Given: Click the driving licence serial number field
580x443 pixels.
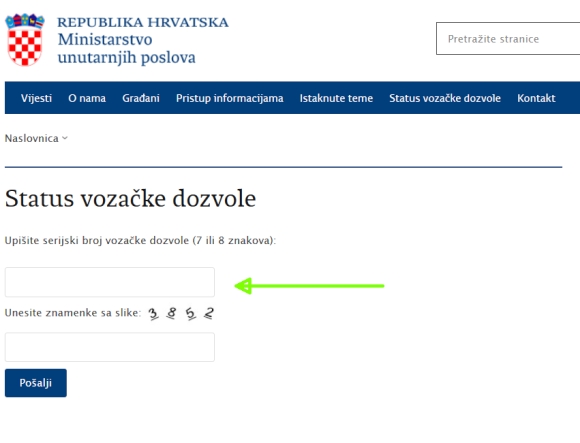Looking at the screenshot, I should point(109,282).
